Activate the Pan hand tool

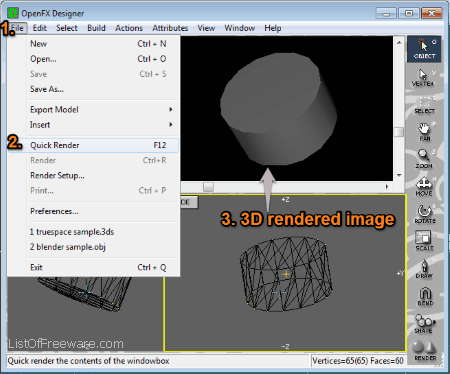[x=424, y=132]
